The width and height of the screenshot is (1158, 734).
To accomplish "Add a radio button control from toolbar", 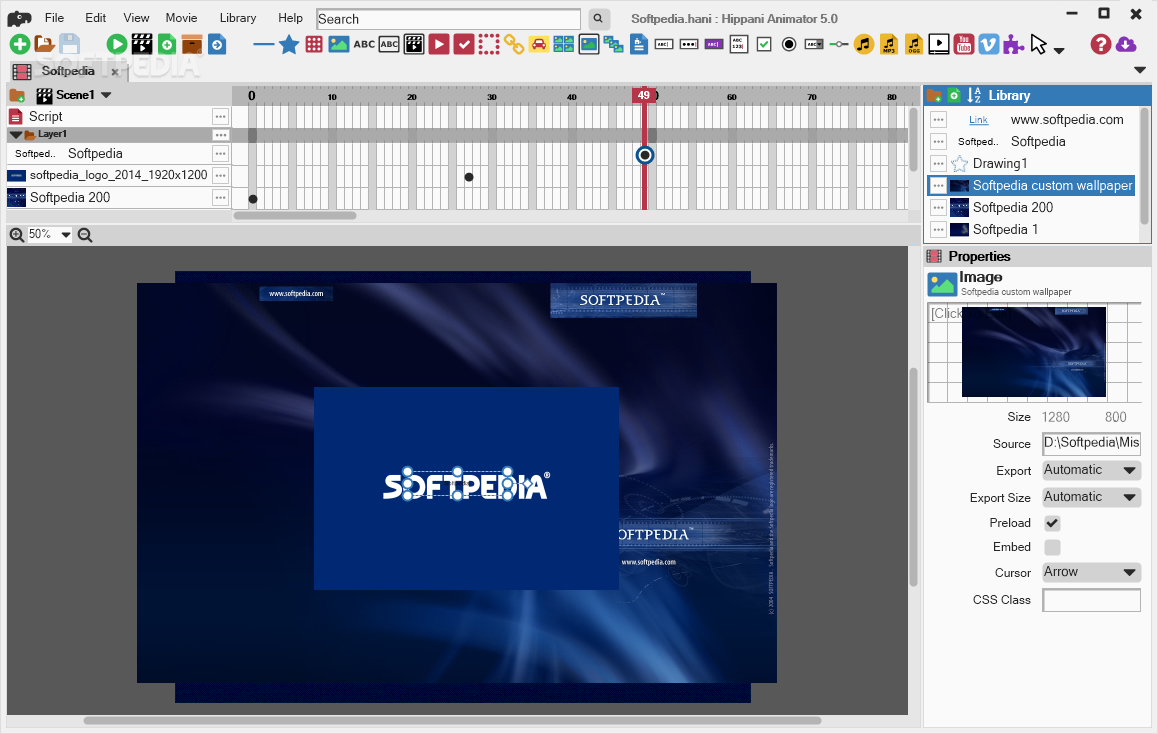I will coord(789,44).
